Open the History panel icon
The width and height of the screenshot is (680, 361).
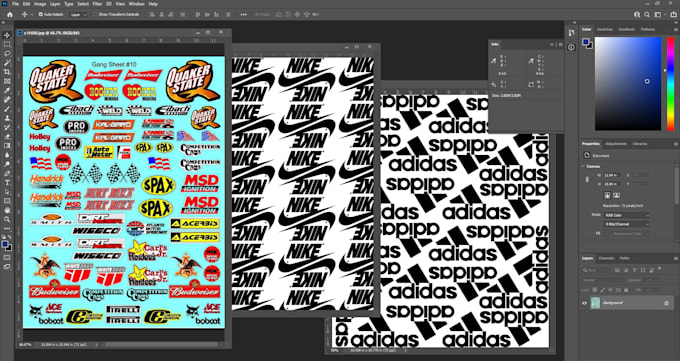point(572,33)
